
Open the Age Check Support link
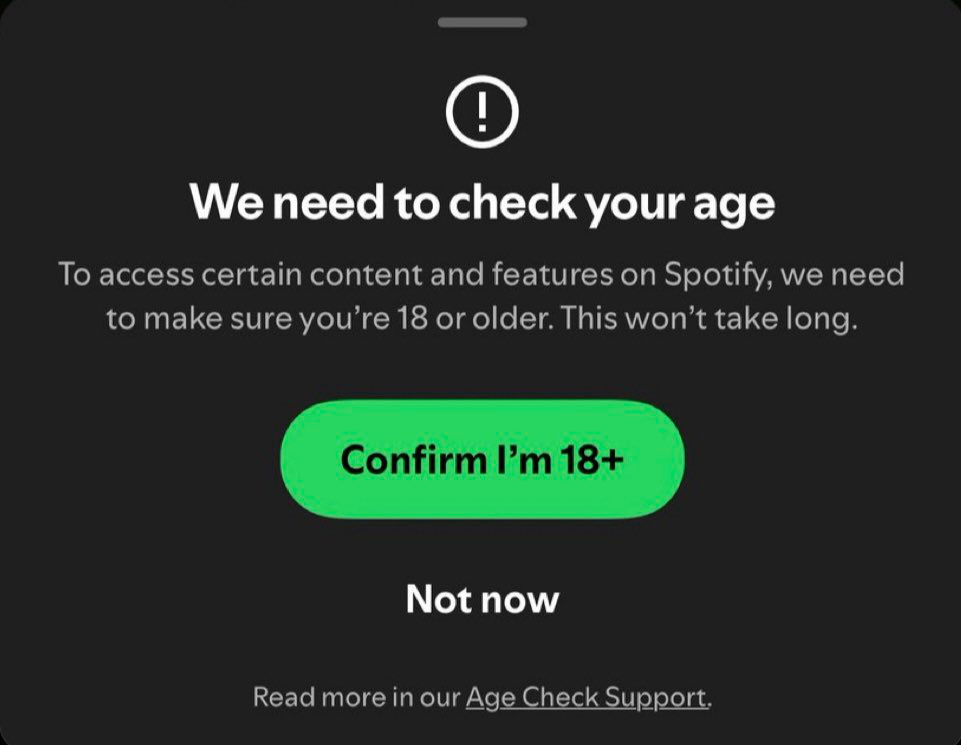click(587, 697)
